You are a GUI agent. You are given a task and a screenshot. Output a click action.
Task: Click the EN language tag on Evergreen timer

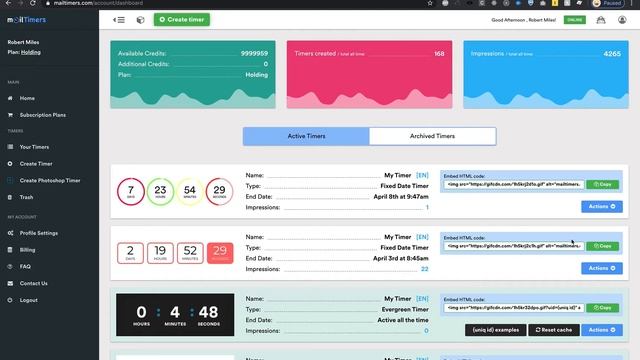pyautogui.click(x=422, y=299)
